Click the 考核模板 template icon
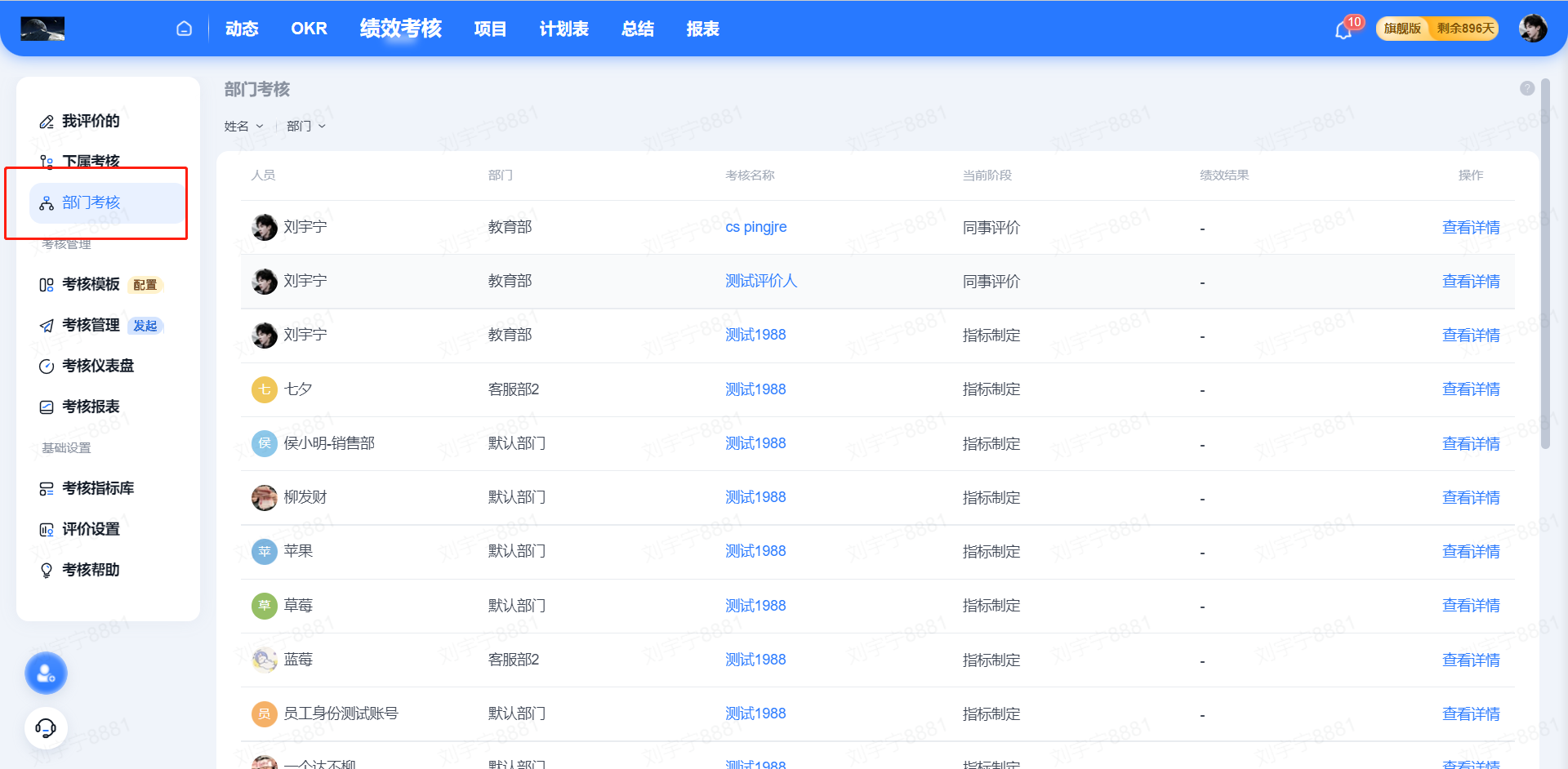The width and height of the screenshot is (1568, 769). tap(47, 285)
